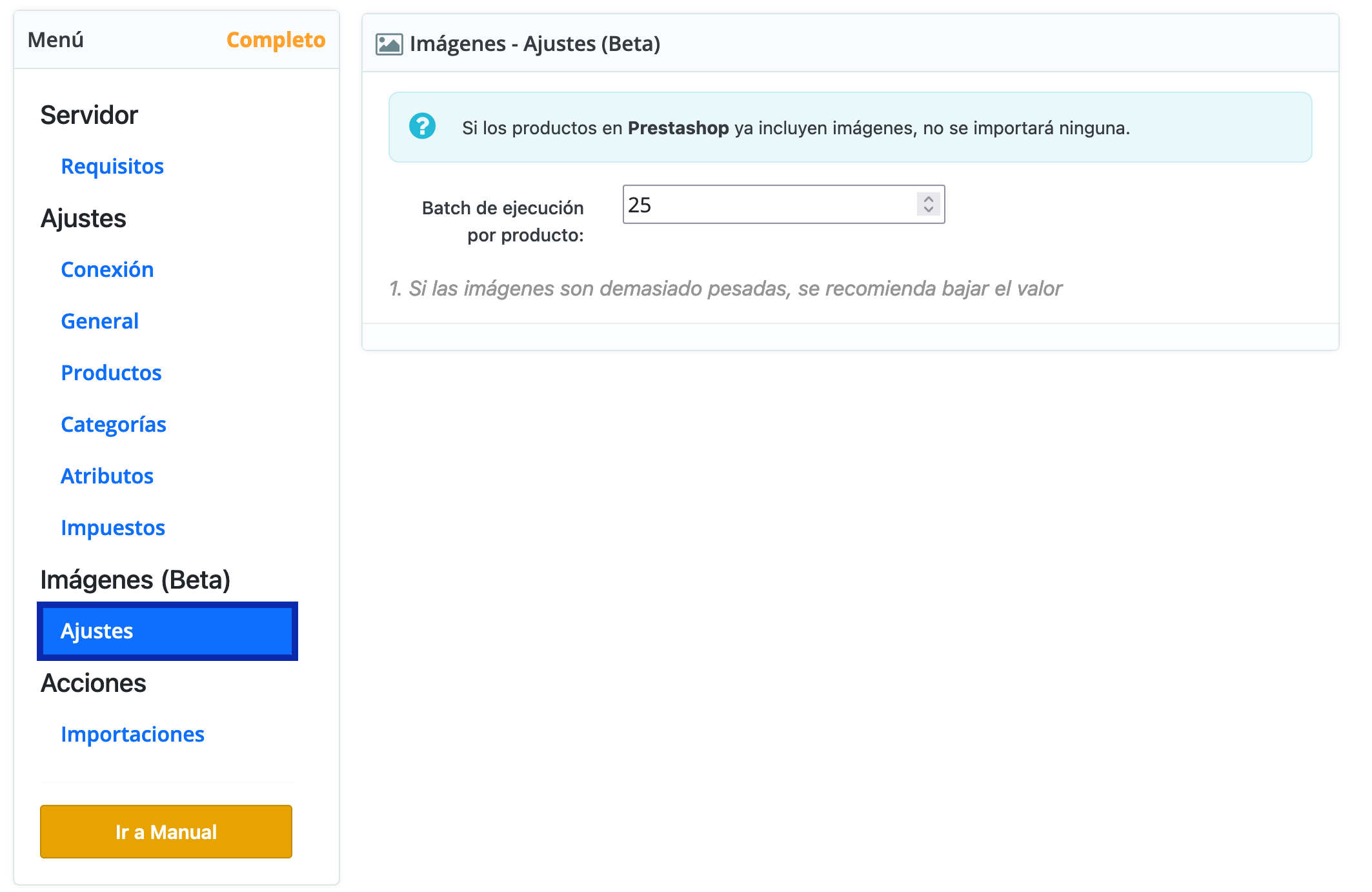Select General in the sidebar menu

click(100, 321)
